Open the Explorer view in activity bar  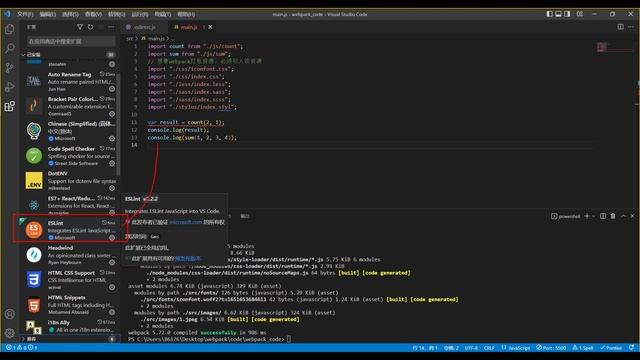pos(9,29)
